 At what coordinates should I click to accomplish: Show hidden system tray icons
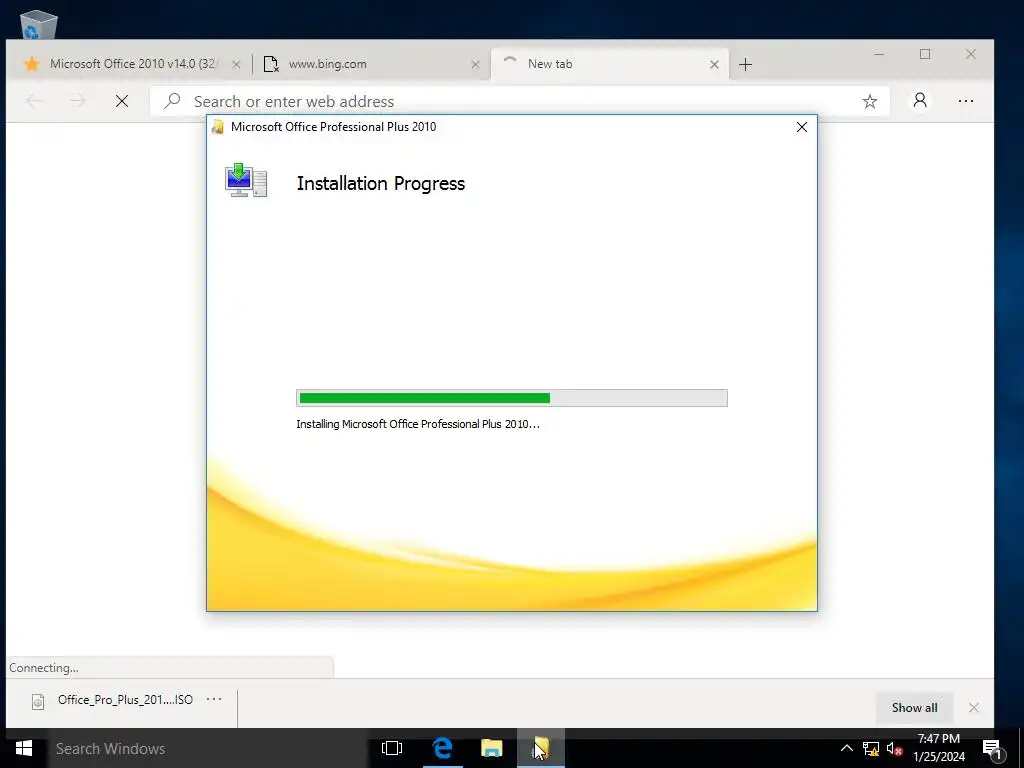tap(846, 748)
